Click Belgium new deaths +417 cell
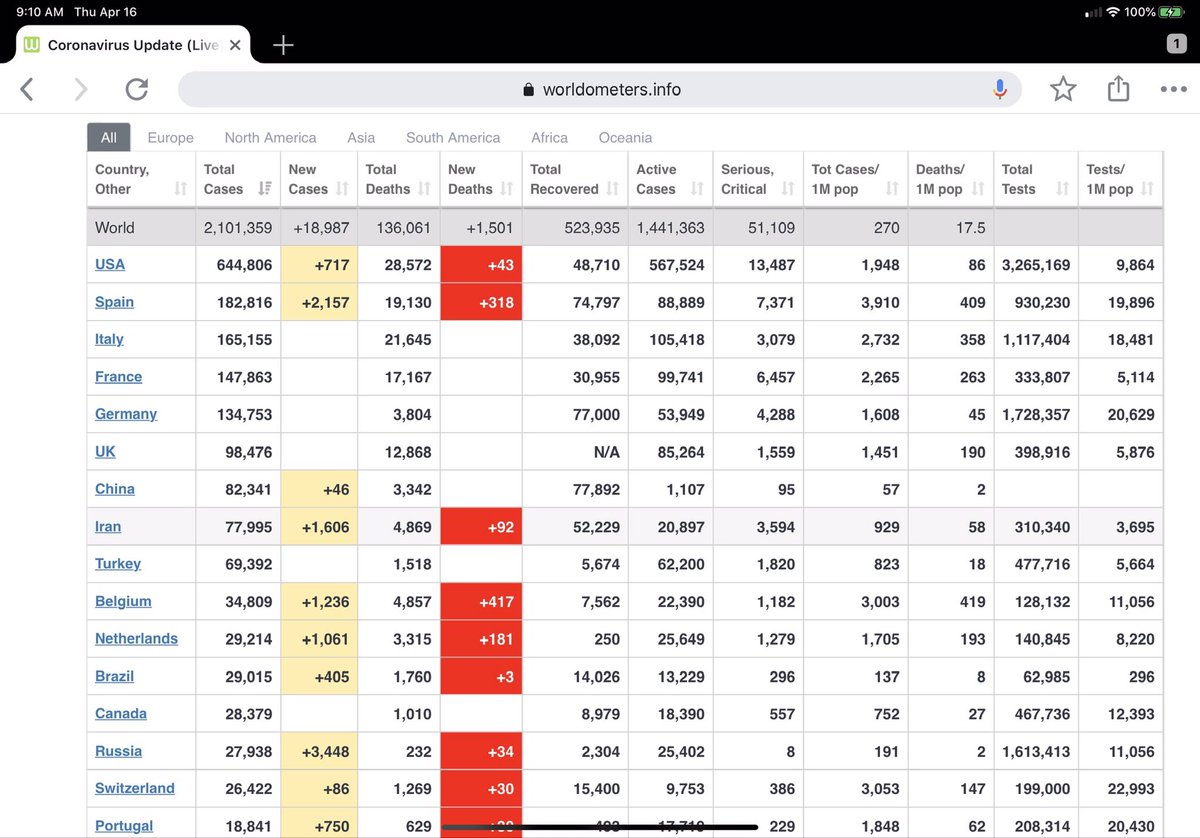 (x=481, y=602)
